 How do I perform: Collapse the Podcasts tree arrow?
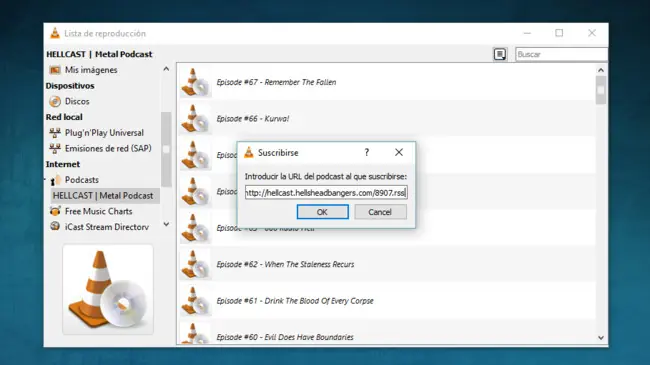[45, 180]
